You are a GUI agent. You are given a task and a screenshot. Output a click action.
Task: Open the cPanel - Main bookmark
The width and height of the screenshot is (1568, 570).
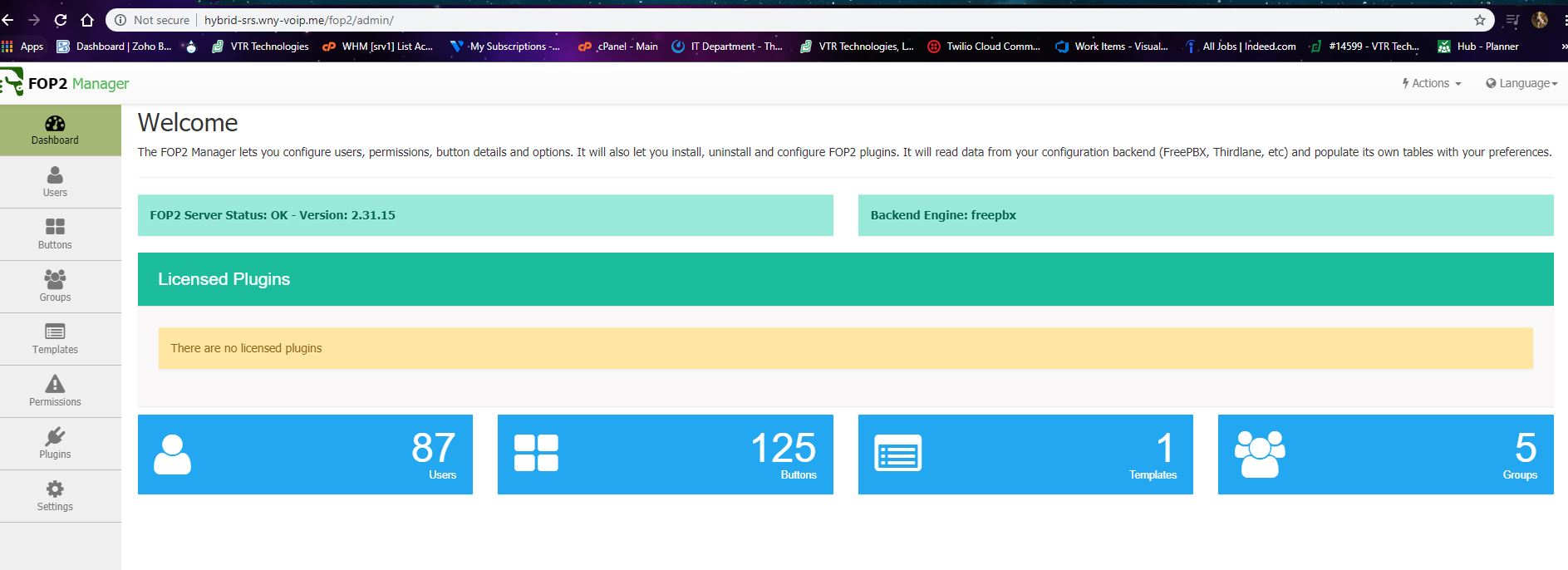(x=618, y=47)
